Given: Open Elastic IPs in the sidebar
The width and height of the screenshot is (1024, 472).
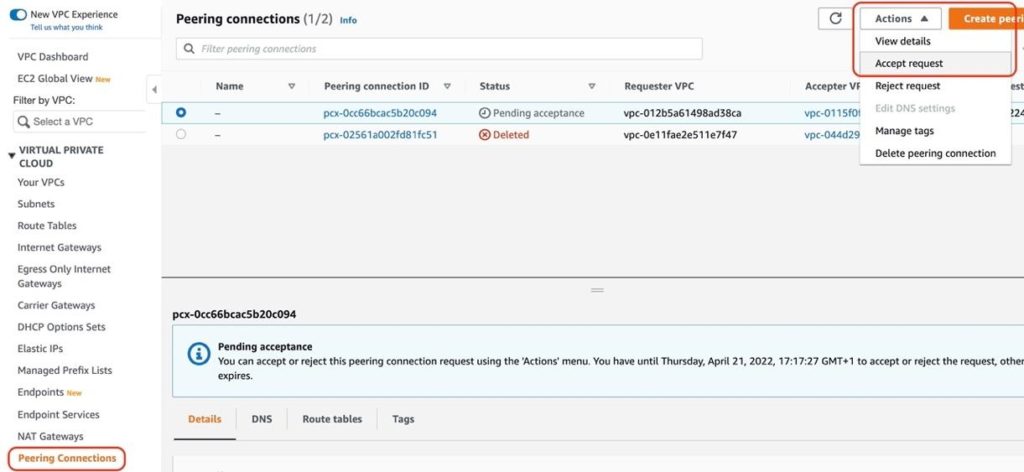Looking at the screenshot, I should point(40,349).
